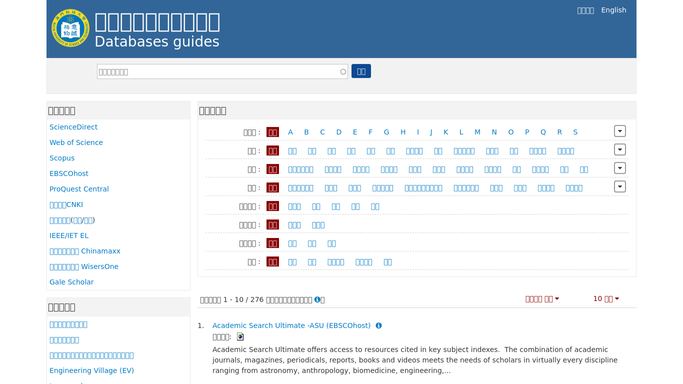683x384 pixels.
Task: Open the red sort order dropdown
Action: pyautogui.click(x=542, y=299)
